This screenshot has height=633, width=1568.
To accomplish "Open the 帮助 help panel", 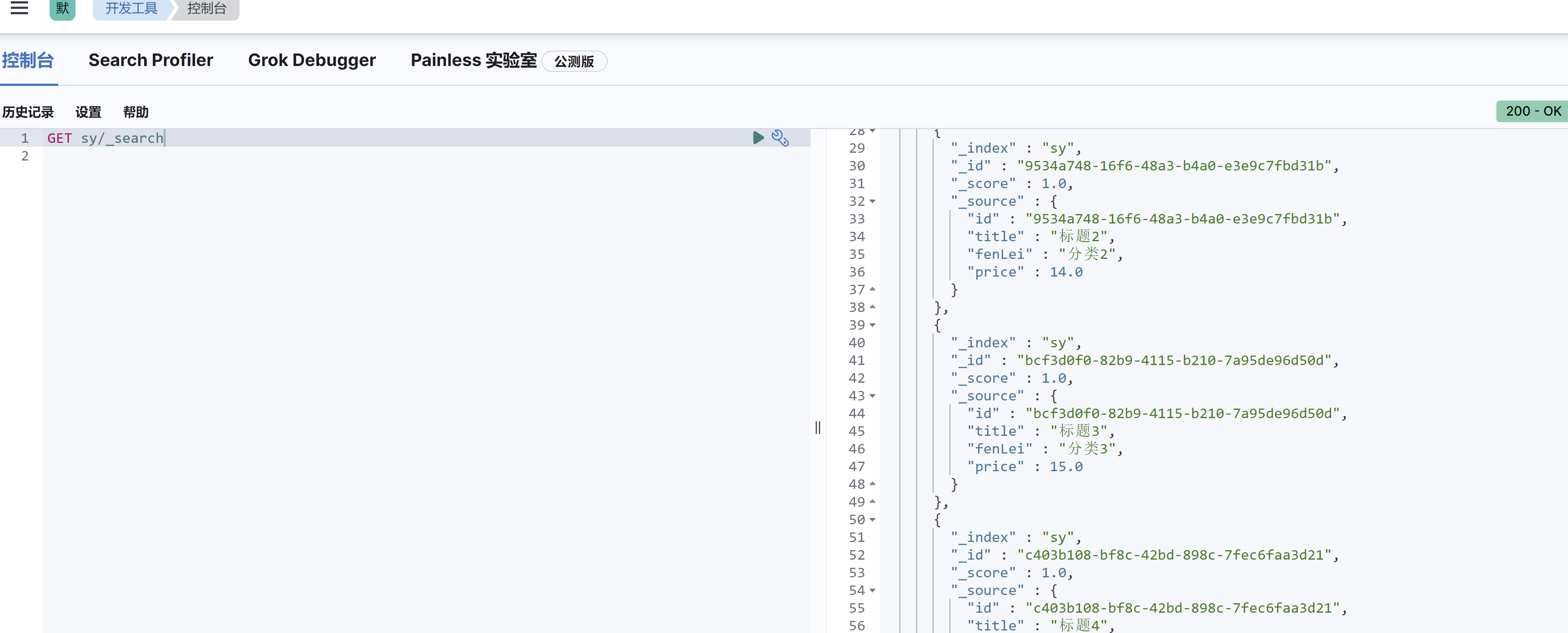I will point(135,112).
